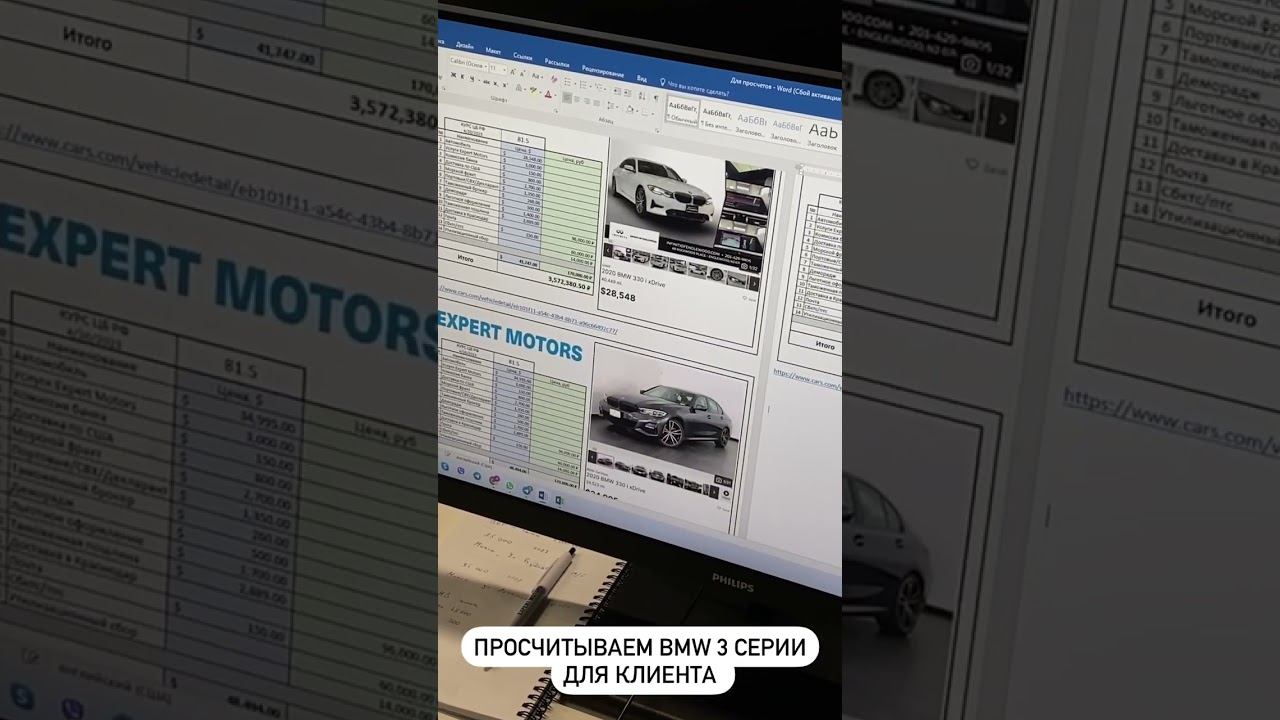Viewport: 1280px width, 720px height.
Task: Click the Word icon in the taskbar
Action: pyautogui.click(x=543, y=495)
